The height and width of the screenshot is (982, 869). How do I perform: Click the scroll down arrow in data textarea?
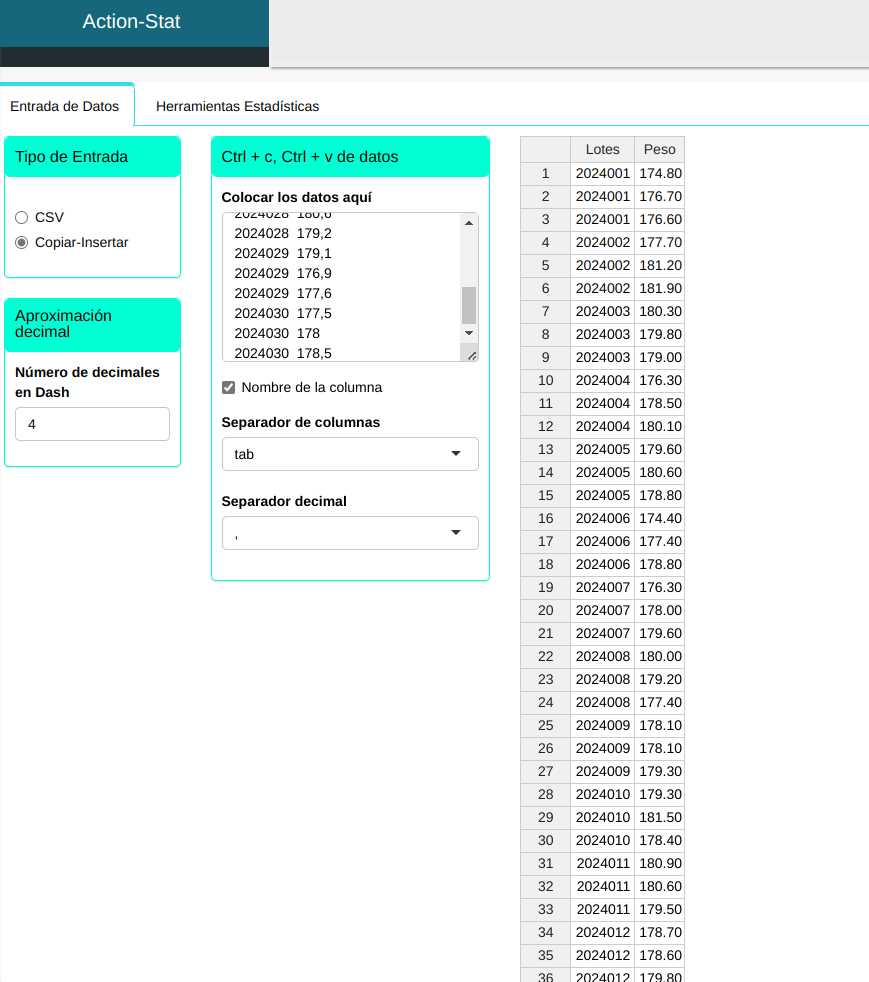click(x=468, y=332)
